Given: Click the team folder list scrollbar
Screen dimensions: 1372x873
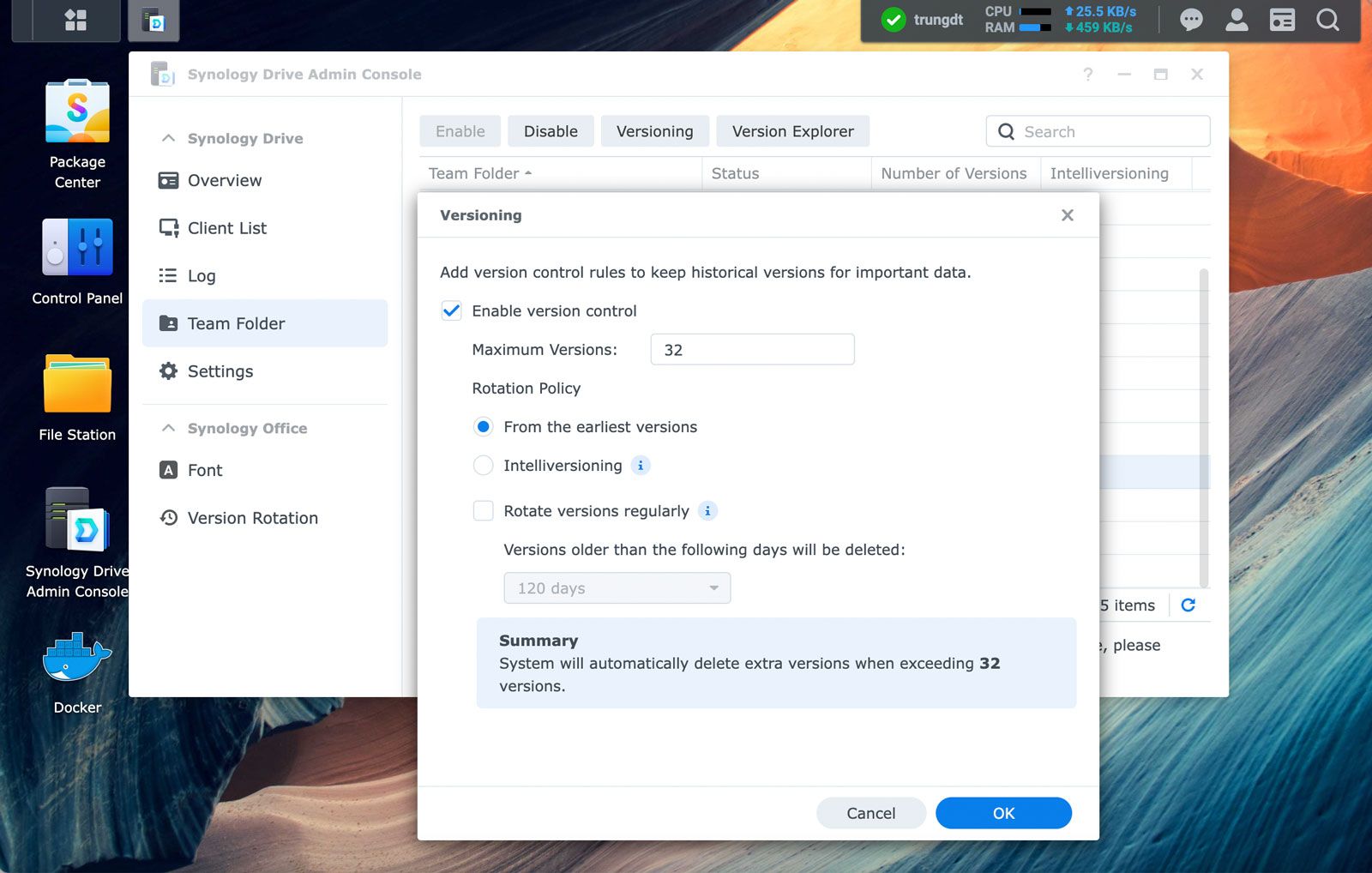Looking at the screenshot, I should (x=1203, y=429).
